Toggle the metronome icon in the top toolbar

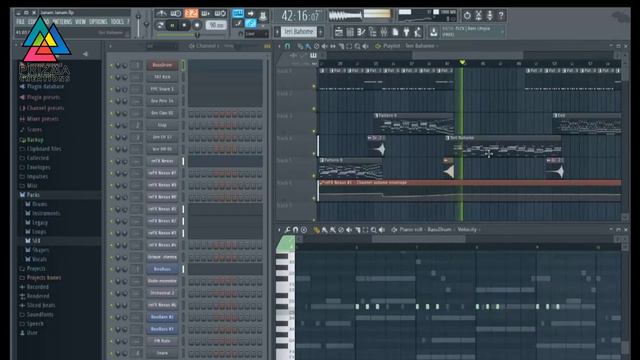point(162,13)
